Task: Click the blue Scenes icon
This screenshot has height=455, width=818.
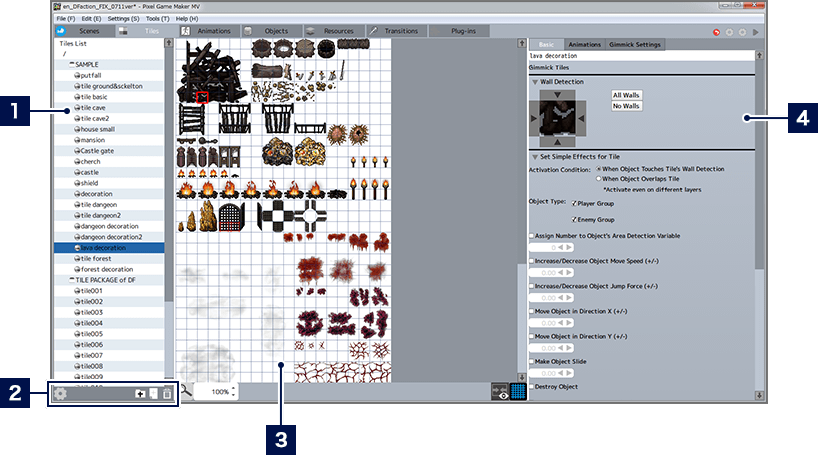Action: tap(61, 31)
